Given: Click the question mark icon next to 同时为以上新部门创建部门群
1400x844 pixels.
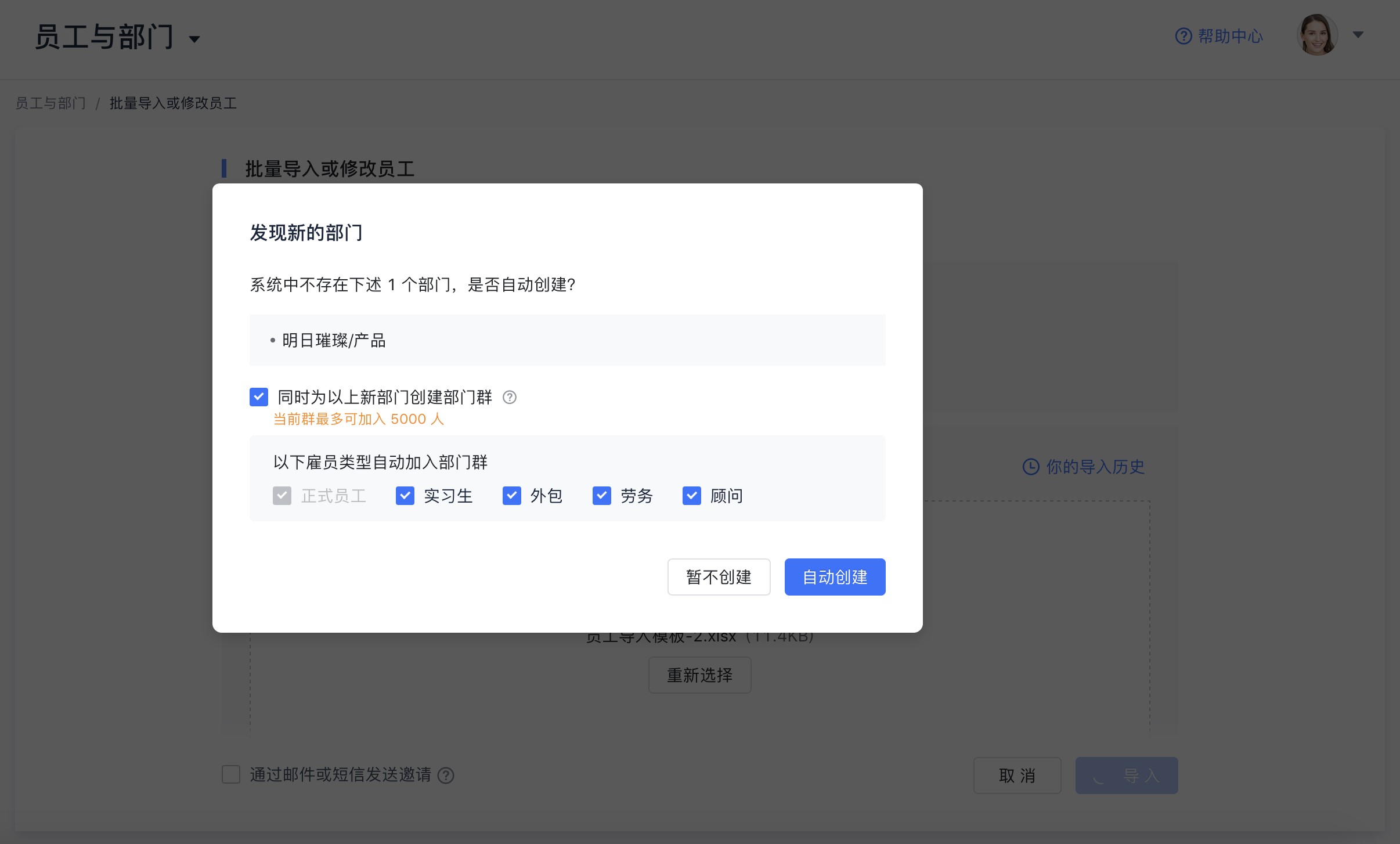Looking at the screenshot, I should point(509,397).
